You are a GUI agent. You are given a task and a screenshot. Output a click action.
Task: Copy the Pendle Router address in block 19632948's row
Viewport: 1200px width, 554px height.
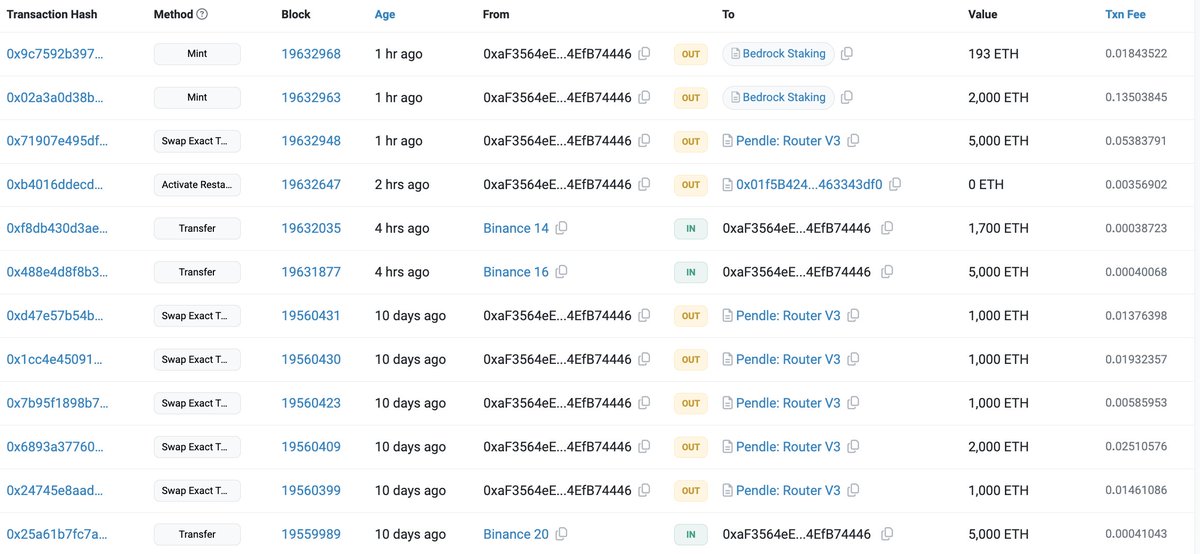point(853,141)
